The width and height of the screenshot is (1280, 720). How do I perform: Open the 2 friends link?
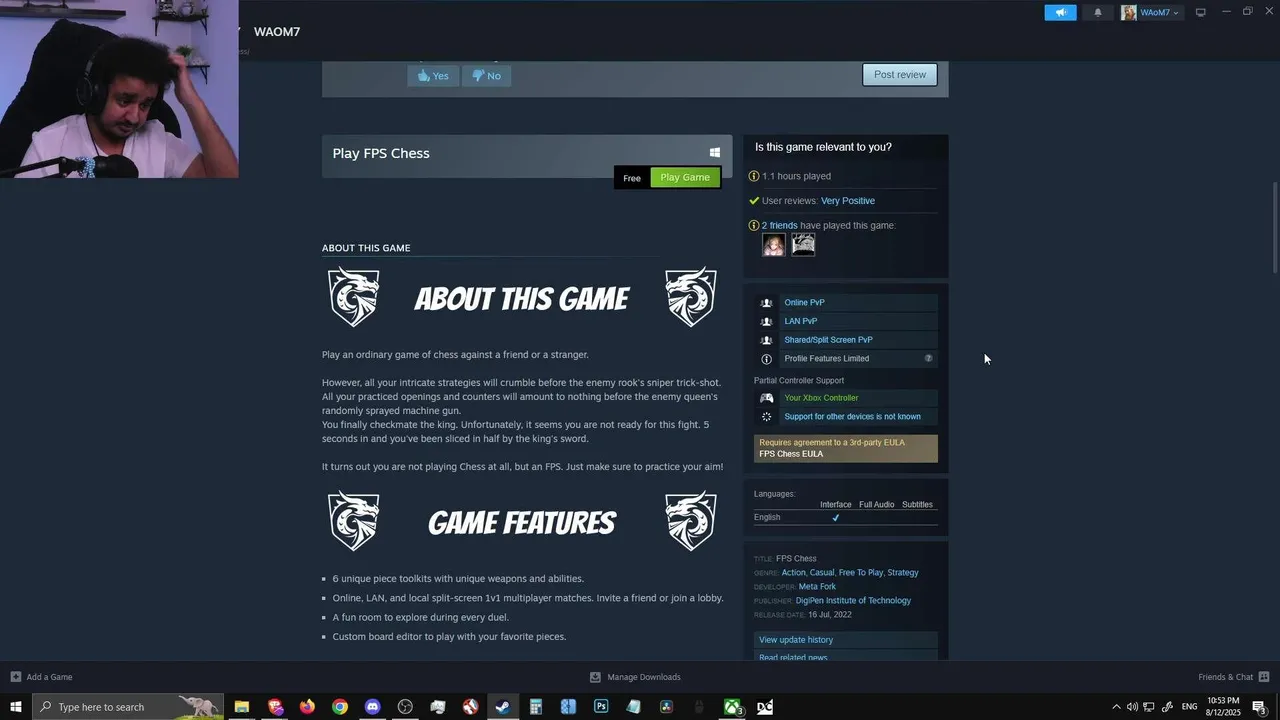pos(780,225)
